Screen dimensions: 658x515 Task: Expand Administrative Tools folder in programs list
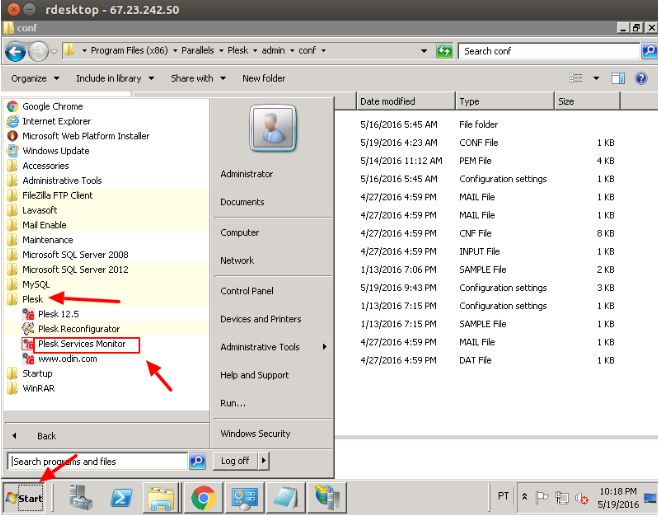pyautogui.click(x=55, y=180)
